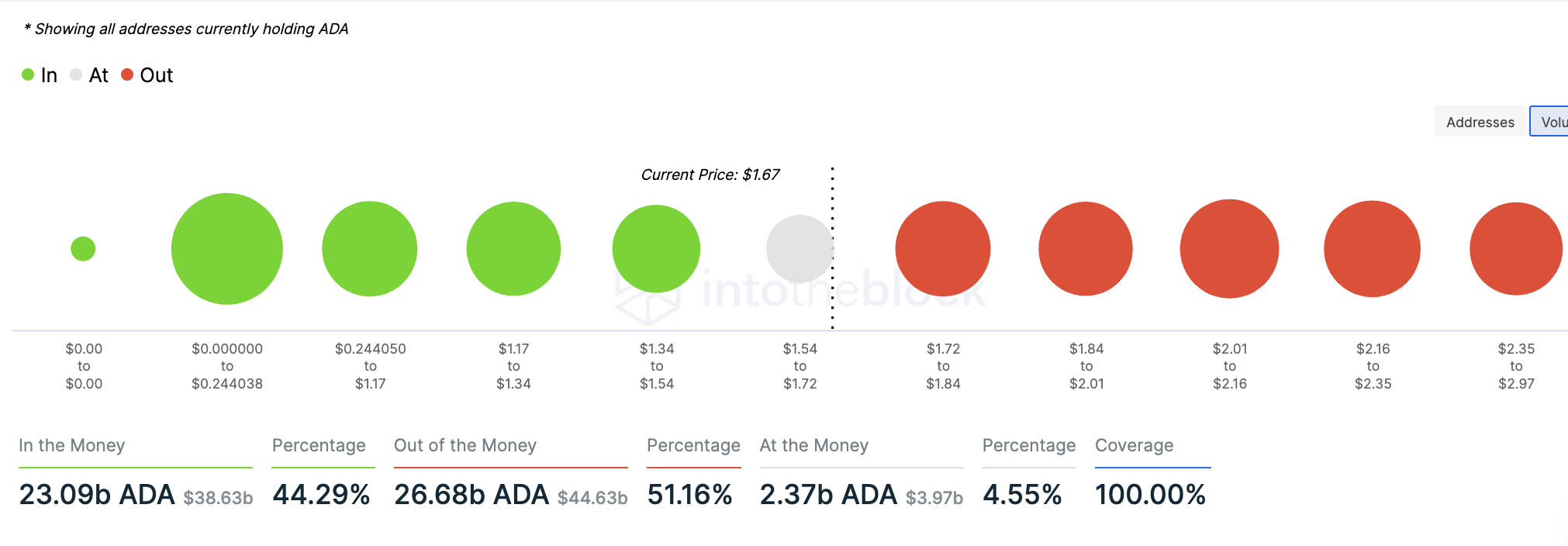
Task: Click the red $2.16 to $2.35 bubble
Action: click(1372, 249)
